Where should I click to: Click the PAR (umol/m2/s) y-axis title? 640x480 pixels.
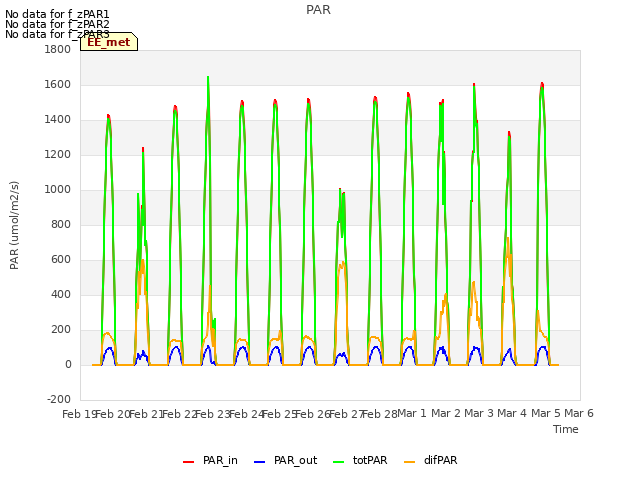point(14,225)
